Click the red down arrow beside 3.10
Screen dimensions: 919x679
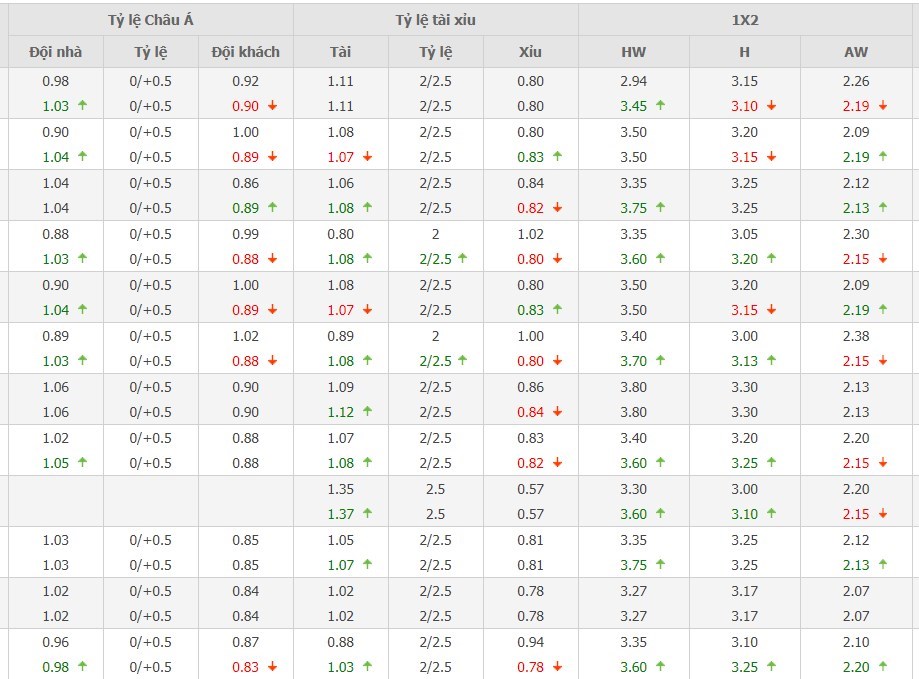tap(771, 106)
